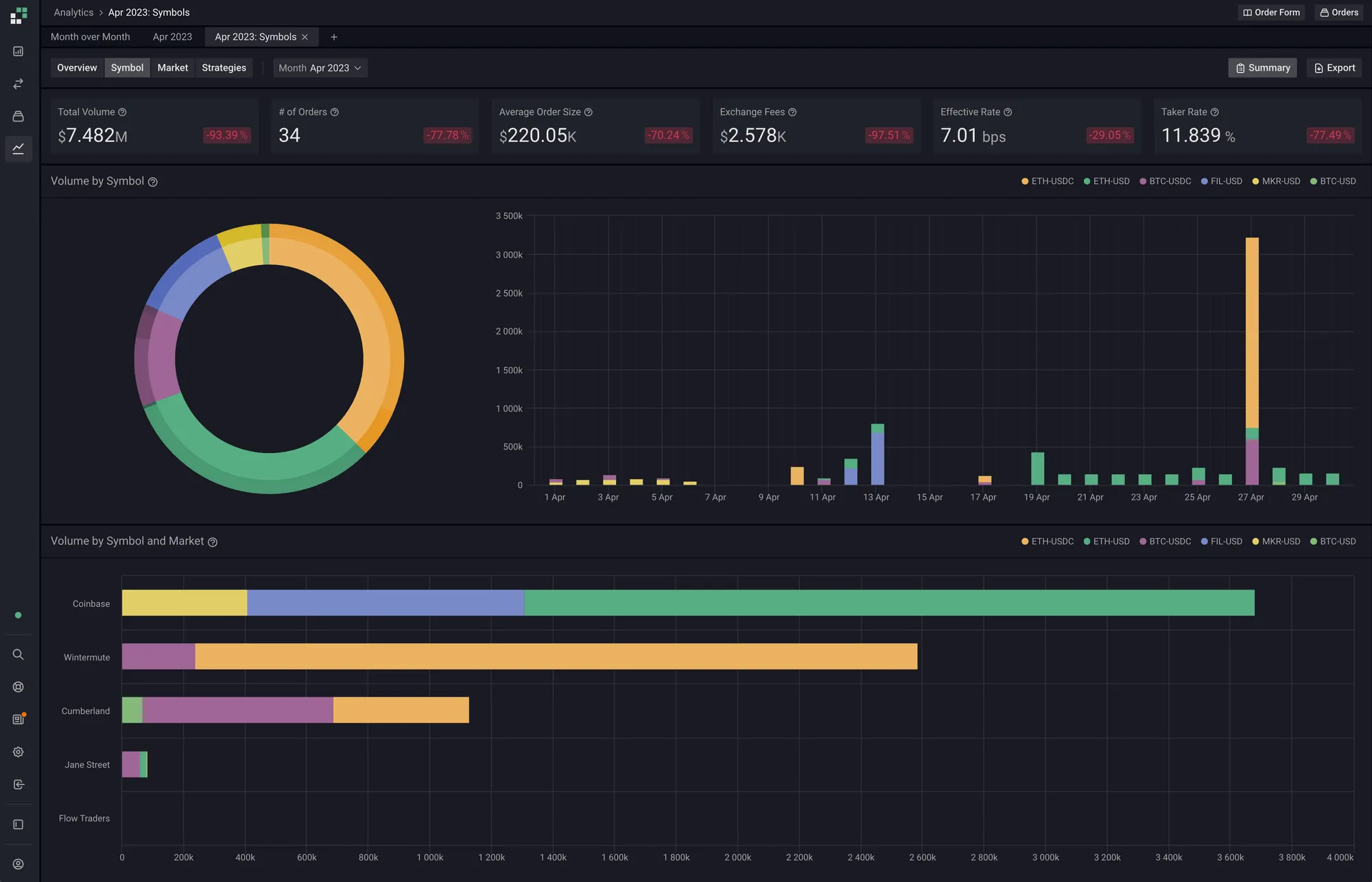Image resolution: width=1372 pixels, height=882 pixels.
Task: Click help icon next to Total Volume
Action: [122, 112]
